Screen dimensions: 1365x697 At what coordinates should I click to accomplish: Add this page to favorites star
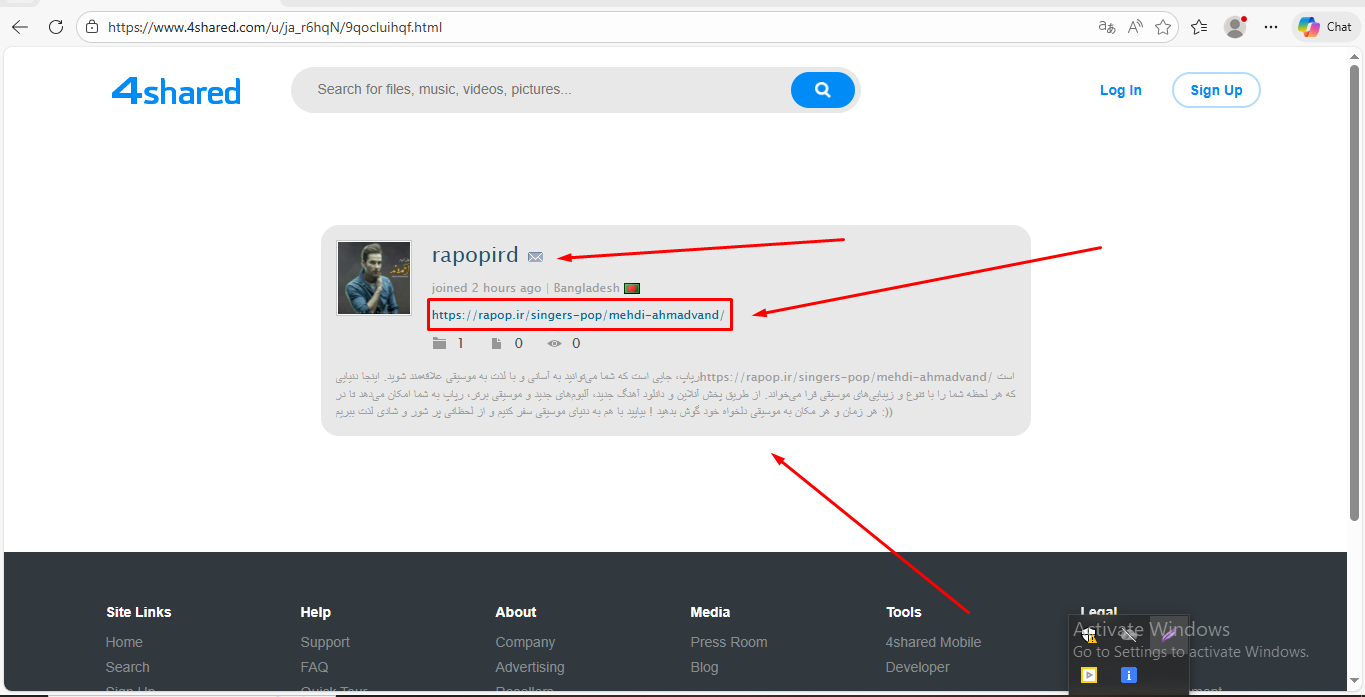[x=1163, y=27]
